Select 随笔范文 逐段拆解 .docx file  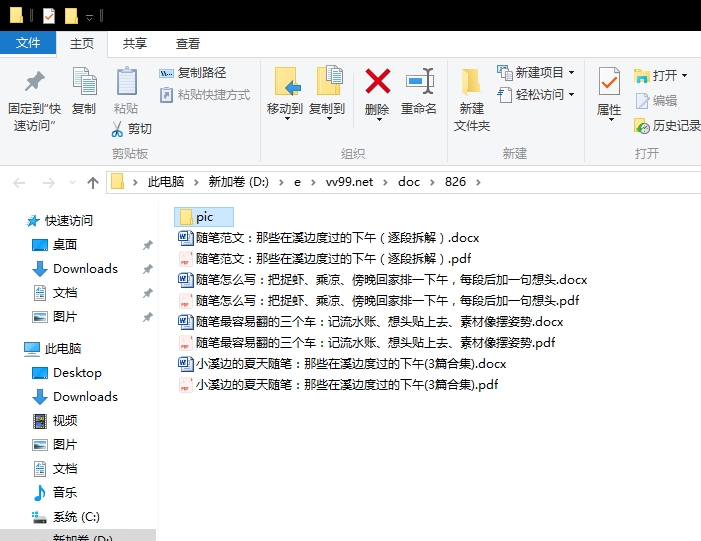click(329, 238)
